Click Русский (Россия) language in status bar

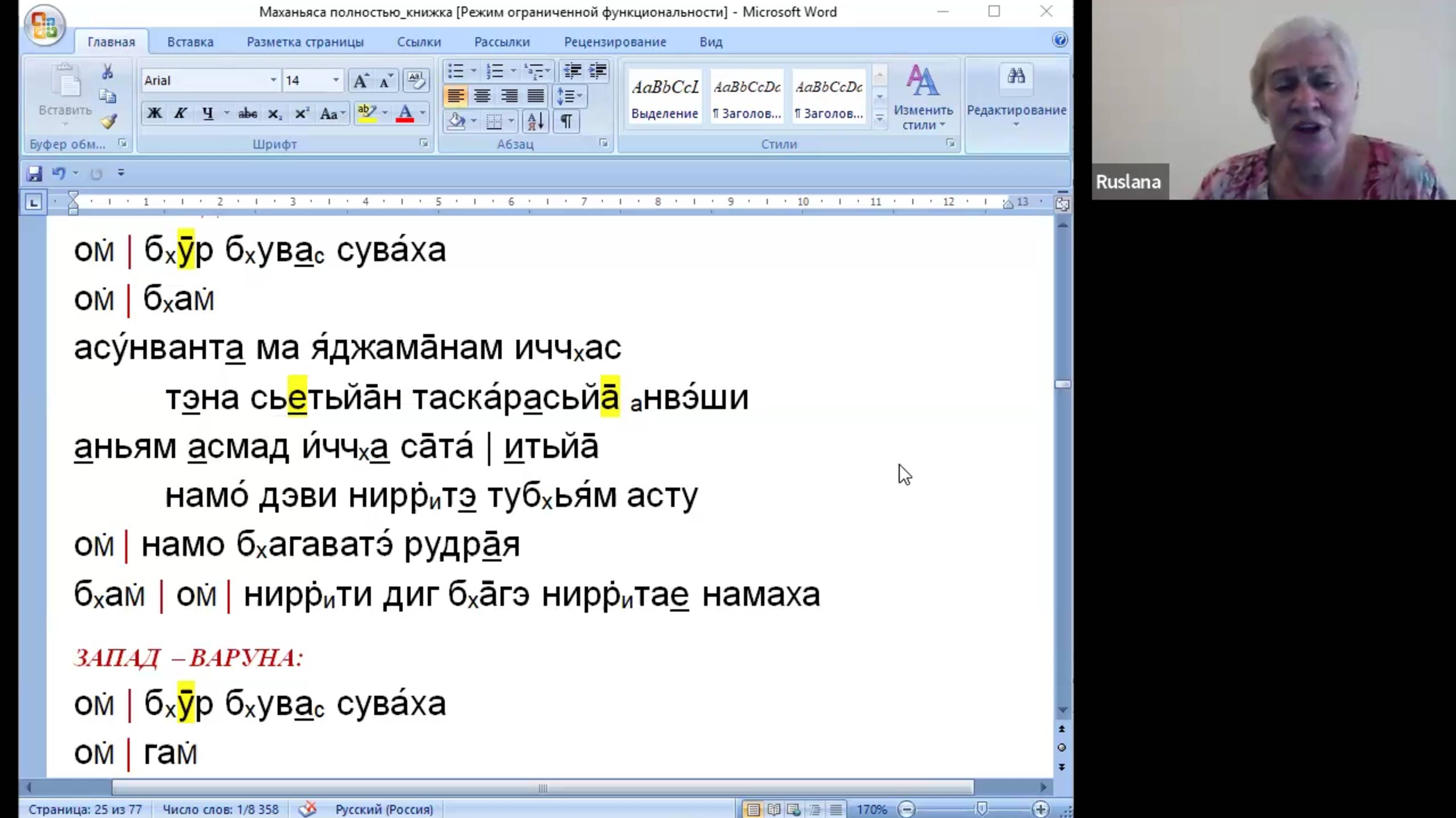click(x=384, y=809)
